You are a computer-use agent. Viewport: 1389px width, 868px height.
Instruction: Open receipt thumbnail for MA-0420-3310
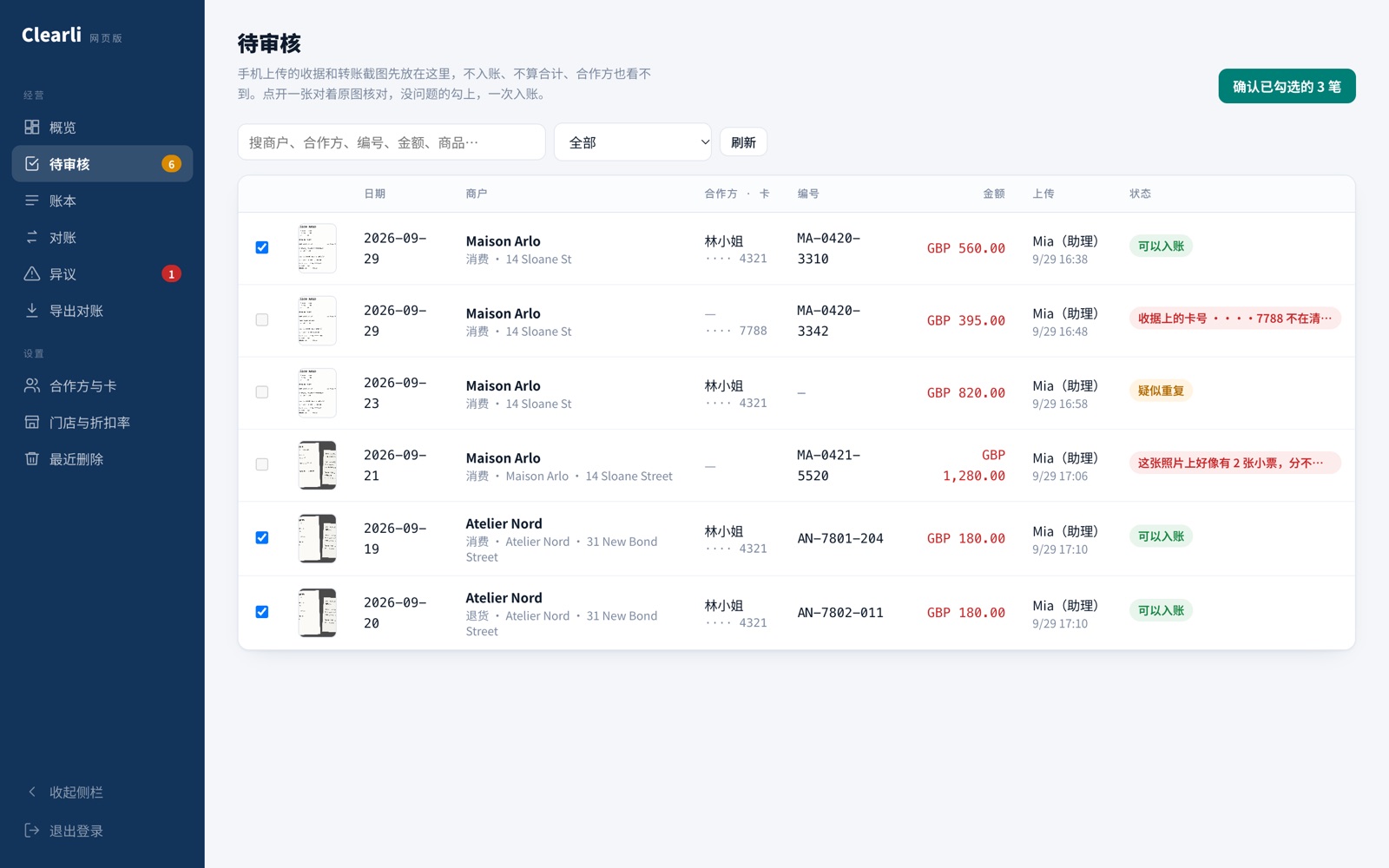point(317,248)
